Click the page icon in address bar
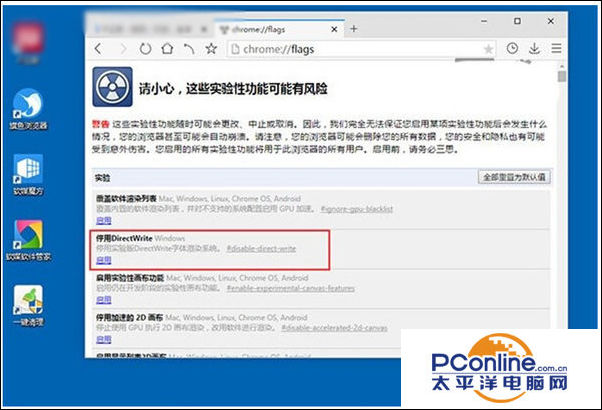Image resolution: width=602 pixels, height=410 pixels. point(235,49)
